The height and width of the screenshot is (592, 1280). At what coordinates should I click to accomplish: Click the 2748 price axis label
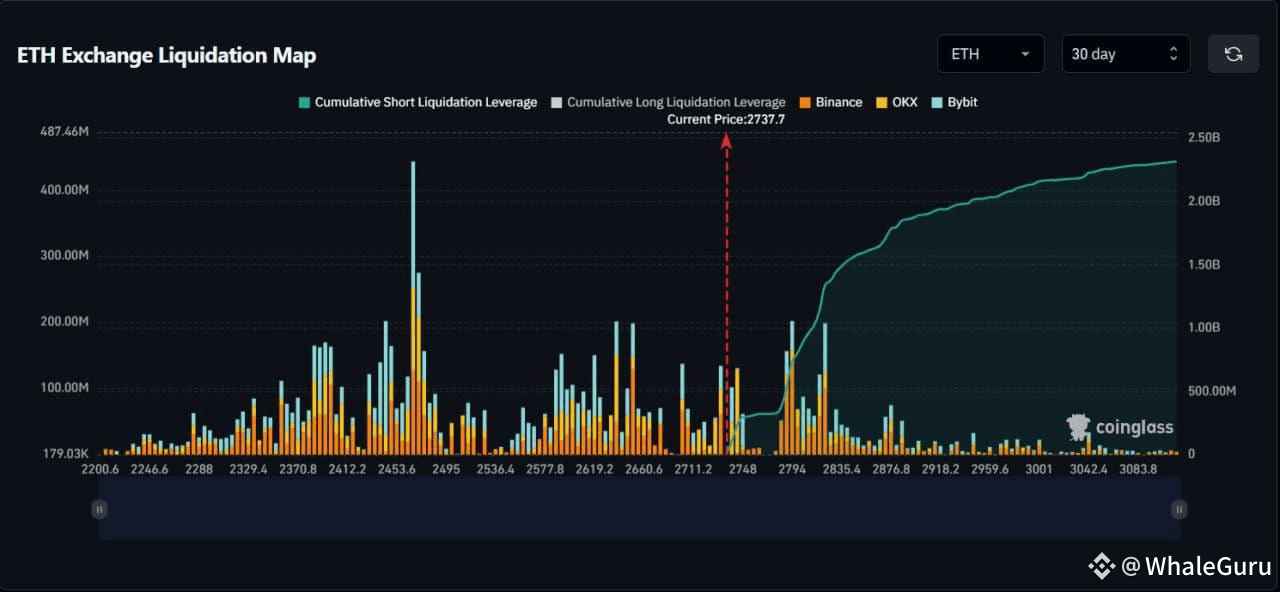pyautogui.click(x=743, y=469)
